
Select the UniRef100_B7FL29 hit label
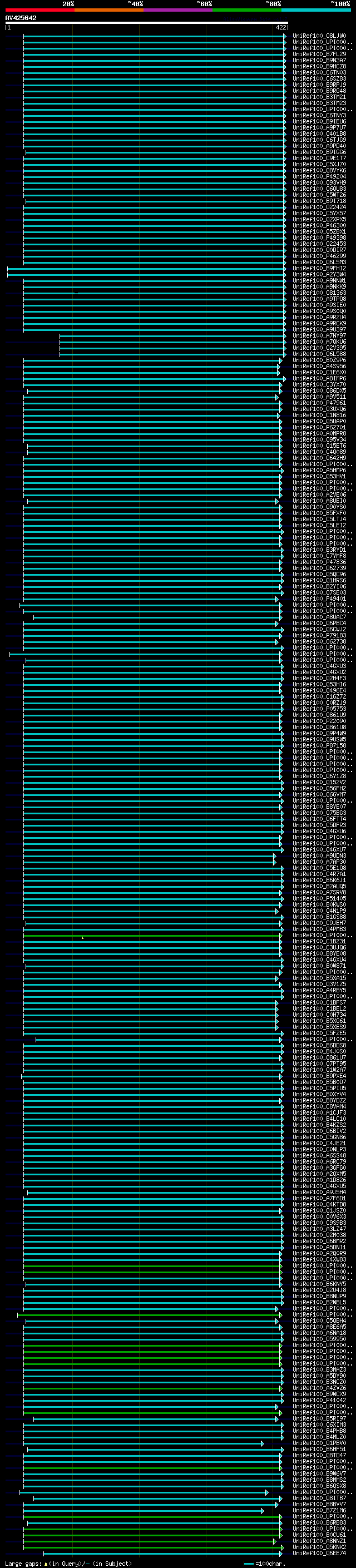point(319,54)
